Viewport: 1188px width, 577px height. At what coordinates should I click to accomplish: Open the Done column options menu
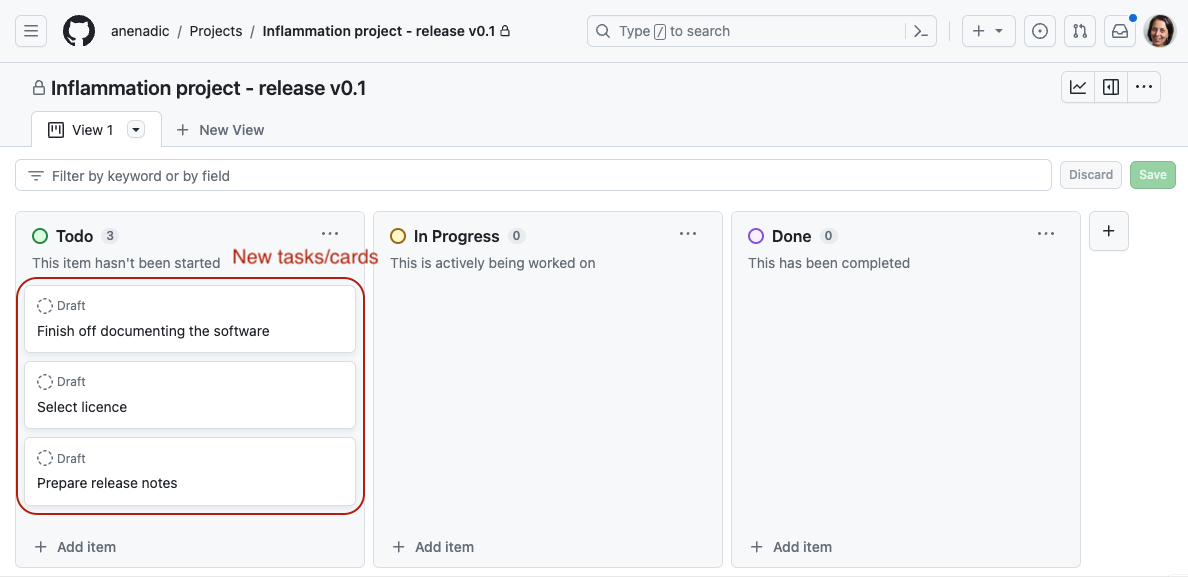coord(1046,233)
